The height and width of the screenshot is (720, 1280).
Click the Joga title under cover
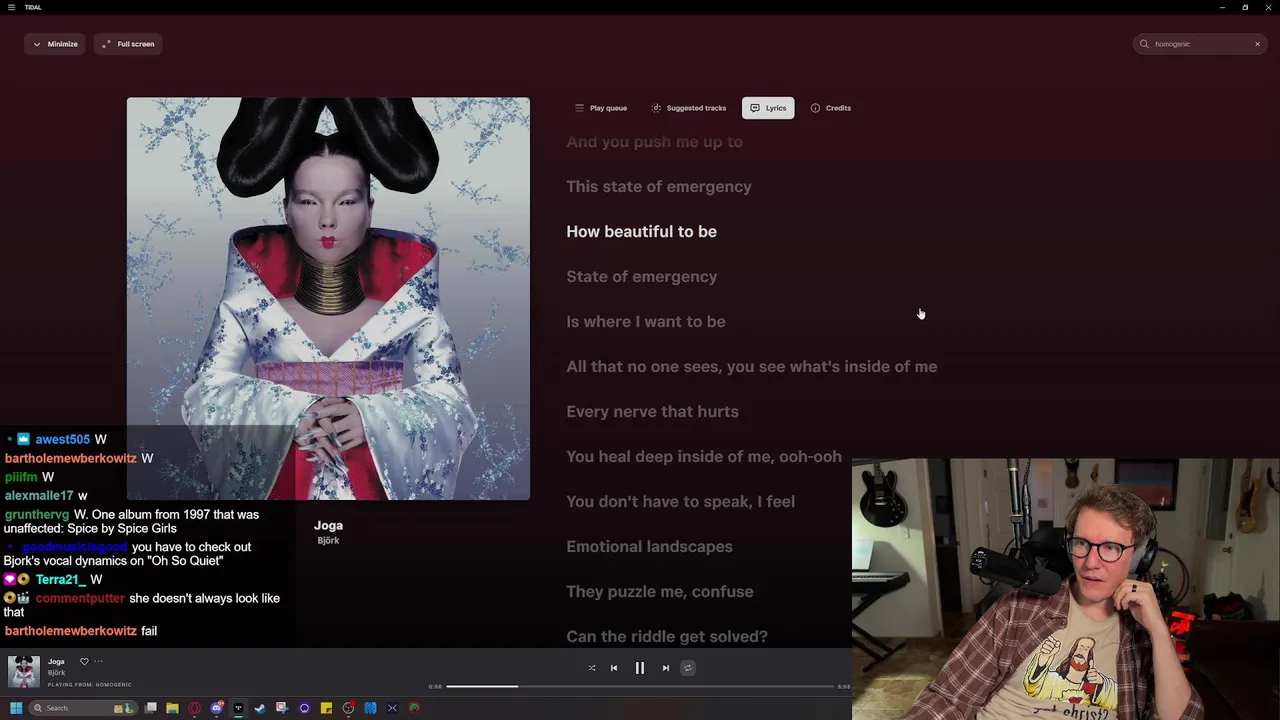pyautogui.click(x=328, y=525)
